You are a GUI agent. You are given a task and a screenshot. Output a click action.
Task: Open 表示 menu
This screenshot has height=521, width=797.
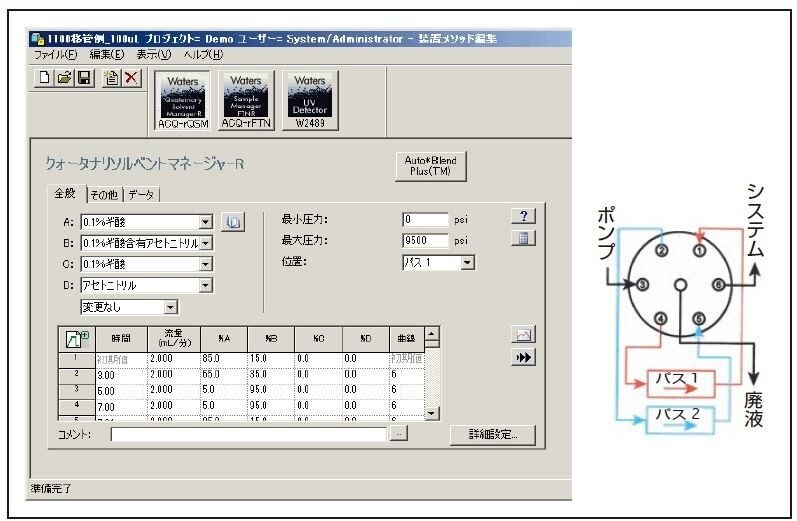click(154, 54)
